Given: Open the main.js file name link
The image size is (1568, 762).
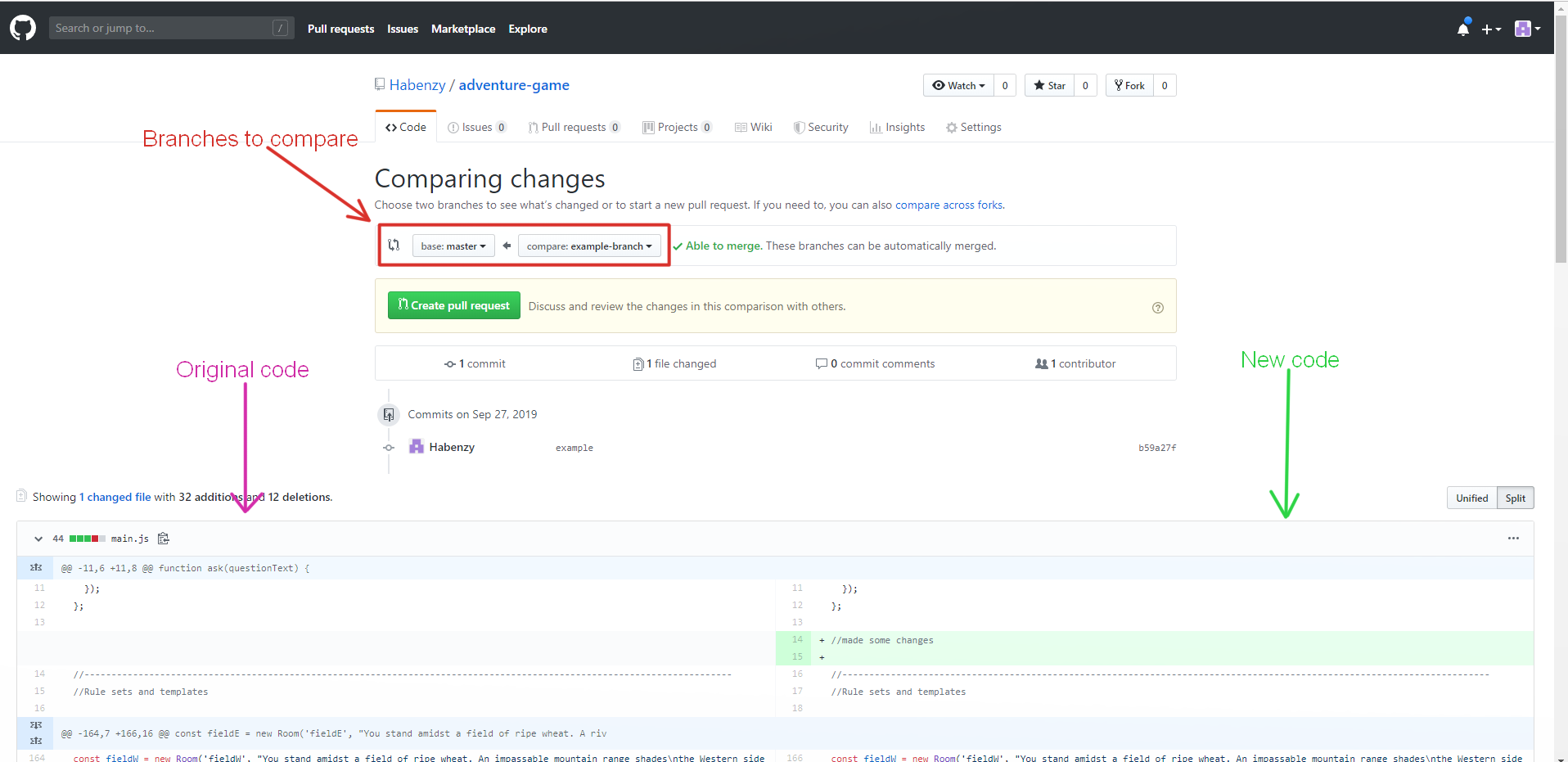Looking at the screenshot, I should [130, 539].
